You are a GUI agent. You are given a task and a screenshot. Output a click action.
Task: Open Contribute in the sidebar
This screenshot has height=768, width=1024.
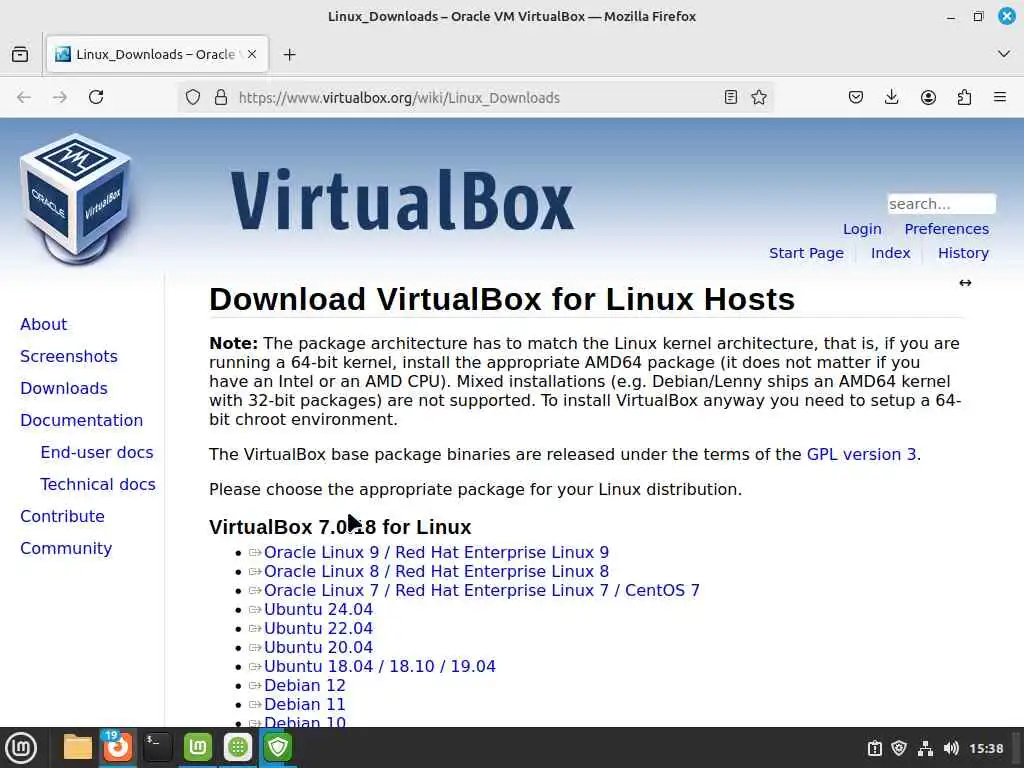click(63, 517)
